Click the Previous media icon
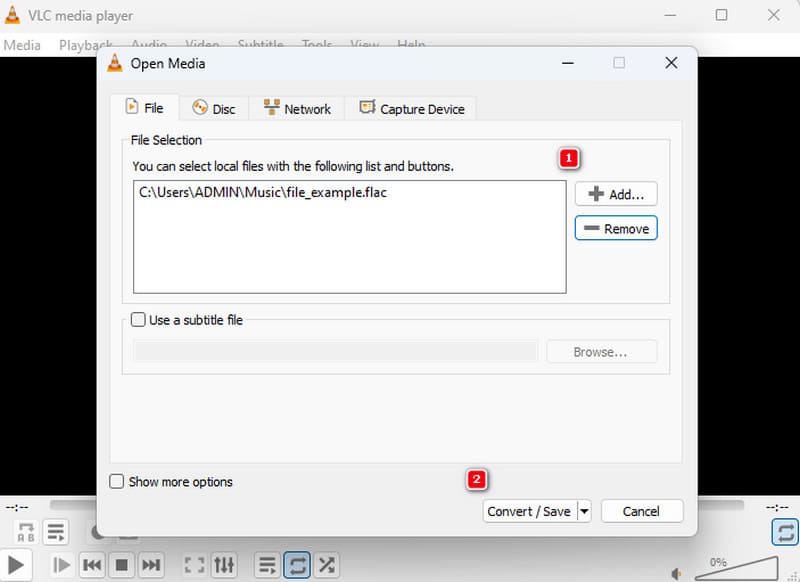Image resolution: width=800 pixels, height=582 pixels. [x=91, y=565]
